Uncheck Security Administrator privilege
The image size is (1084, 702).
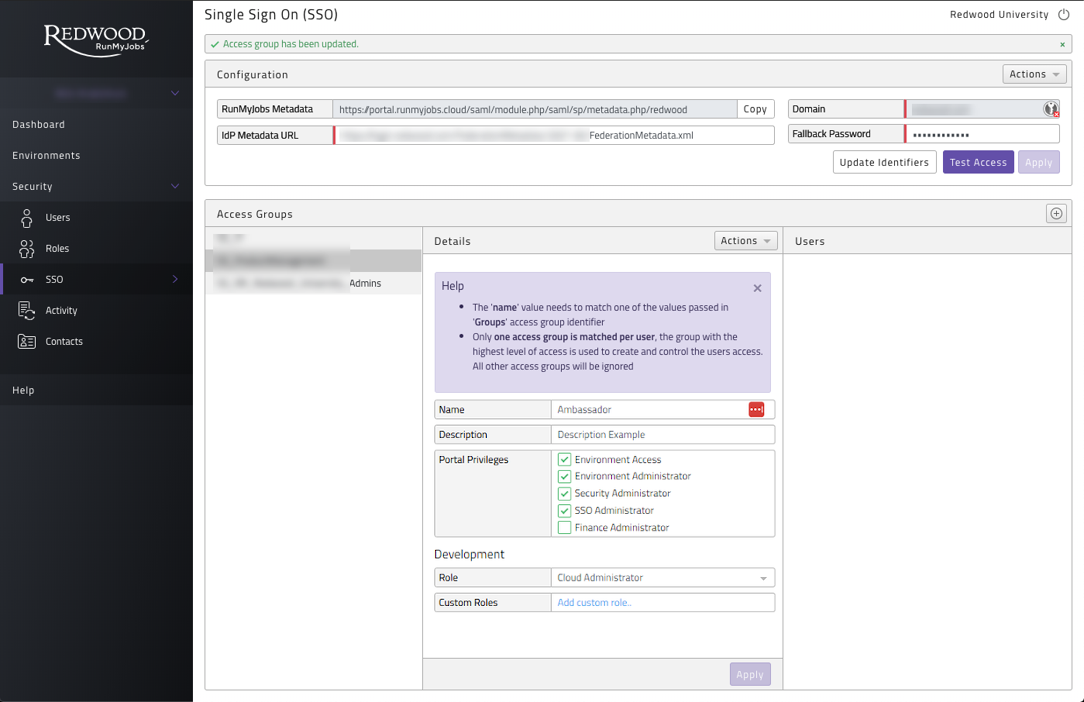[564, 494]
